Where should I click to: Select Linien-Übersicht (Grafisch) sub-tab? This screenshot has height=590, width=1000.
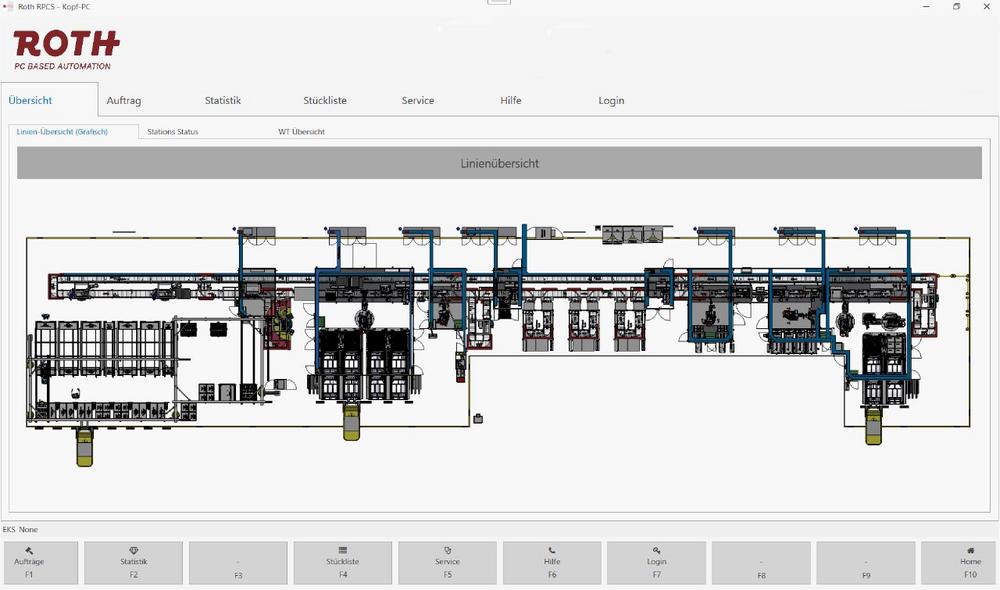(62, 132)
